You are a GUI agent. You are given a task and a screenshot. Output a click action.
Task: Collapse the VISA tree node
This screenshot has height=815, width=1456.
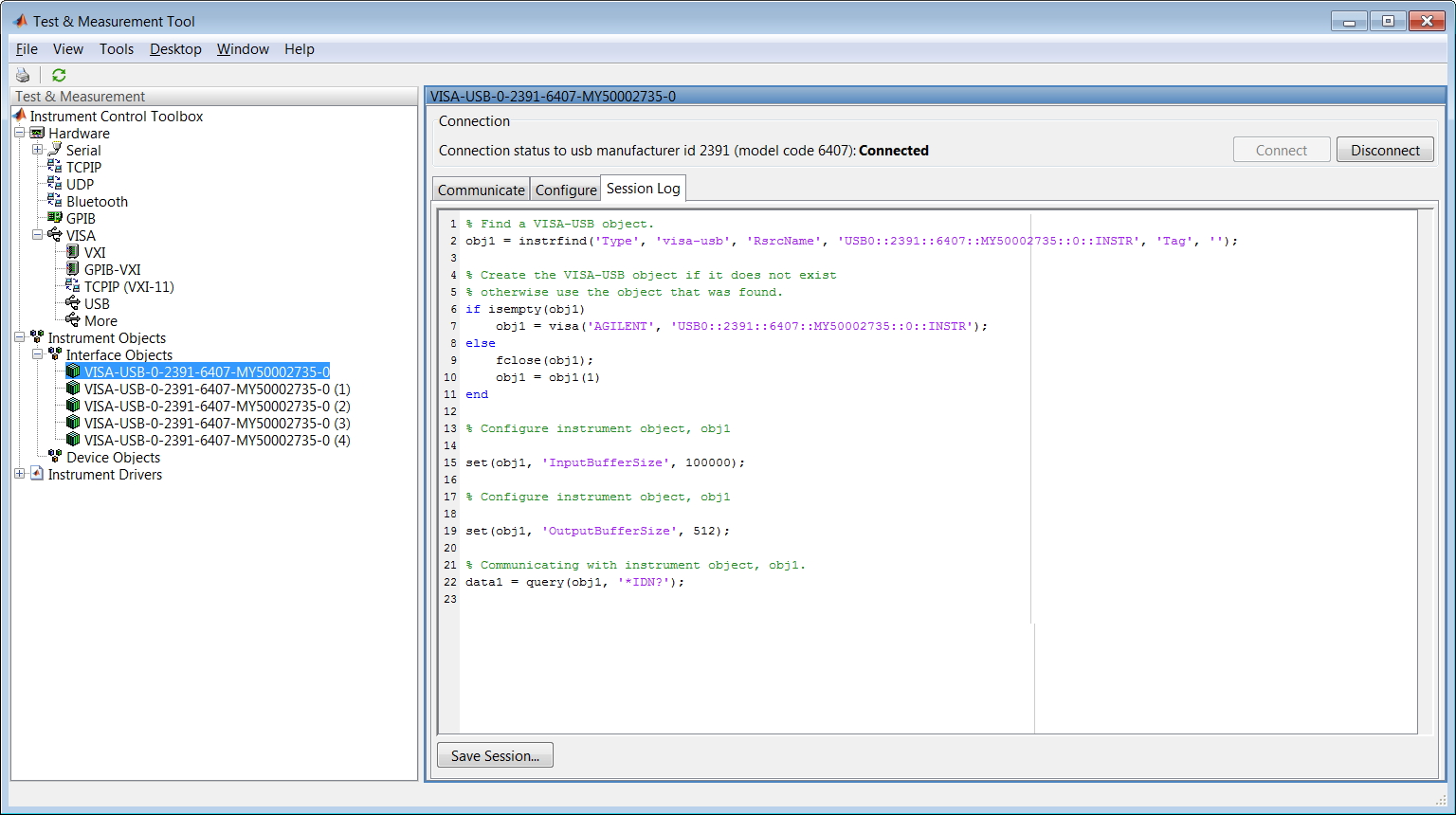[37, 235]
